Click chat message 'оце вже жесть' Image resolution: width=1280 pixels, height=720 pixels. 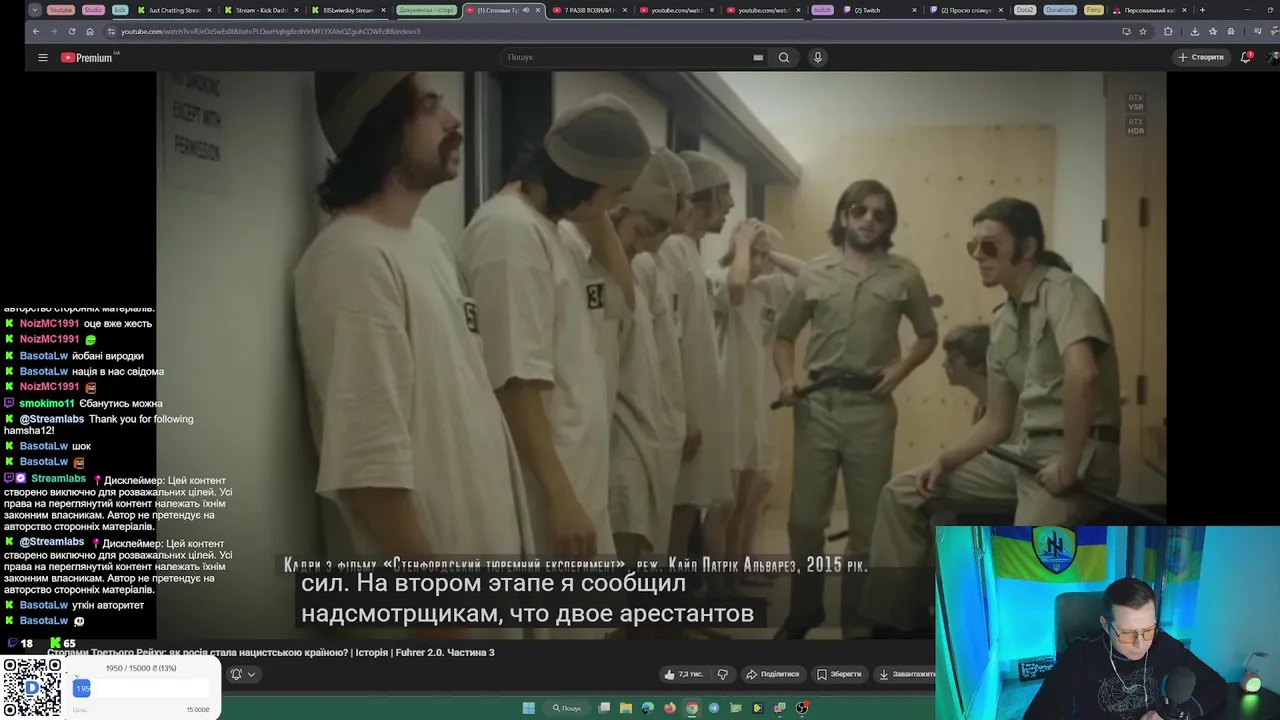[118, 324]
